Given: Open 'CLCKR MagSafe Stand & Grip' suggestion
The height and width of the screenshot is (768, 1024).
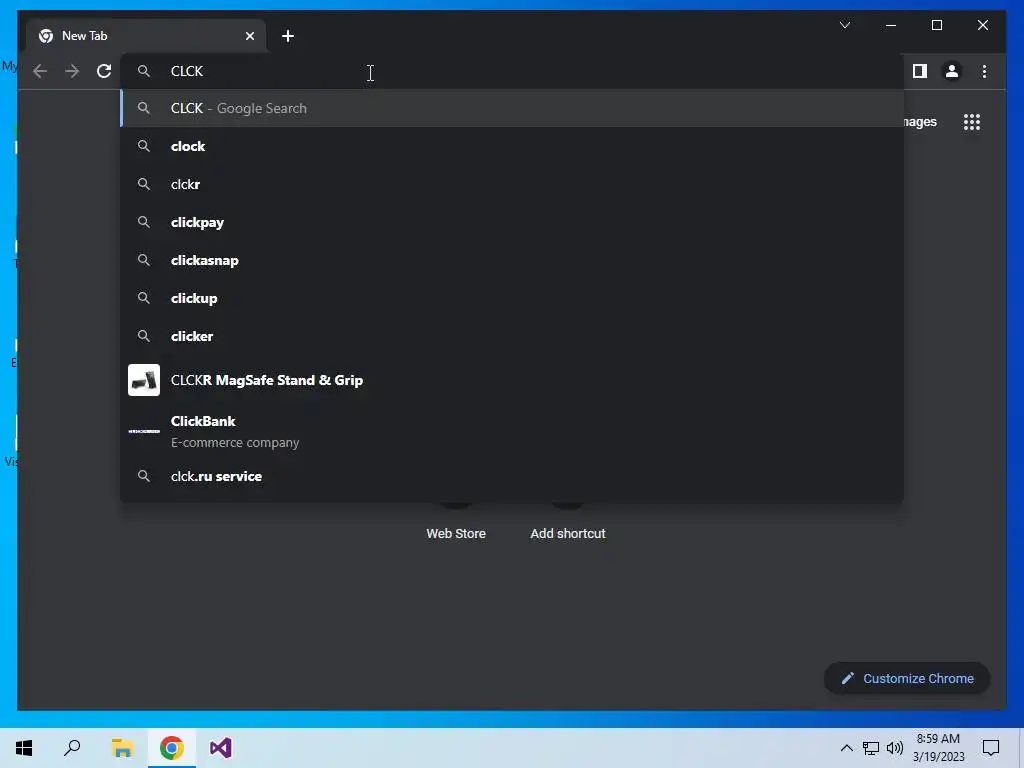Looking at the screenshot, I should (x=512, y=380).
